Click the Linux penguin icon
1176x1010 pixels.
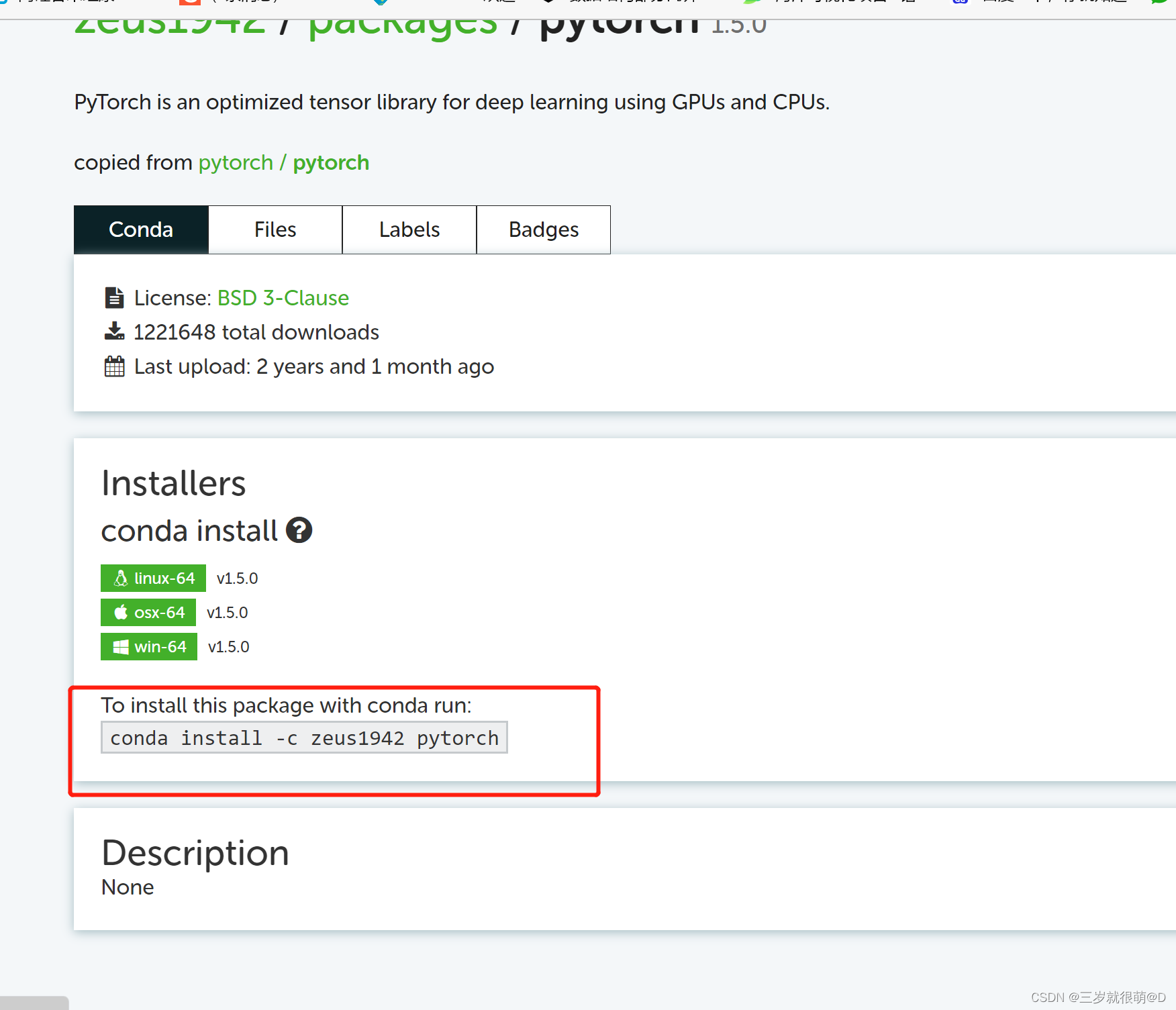pyautogui.click(x=121, y=578)
